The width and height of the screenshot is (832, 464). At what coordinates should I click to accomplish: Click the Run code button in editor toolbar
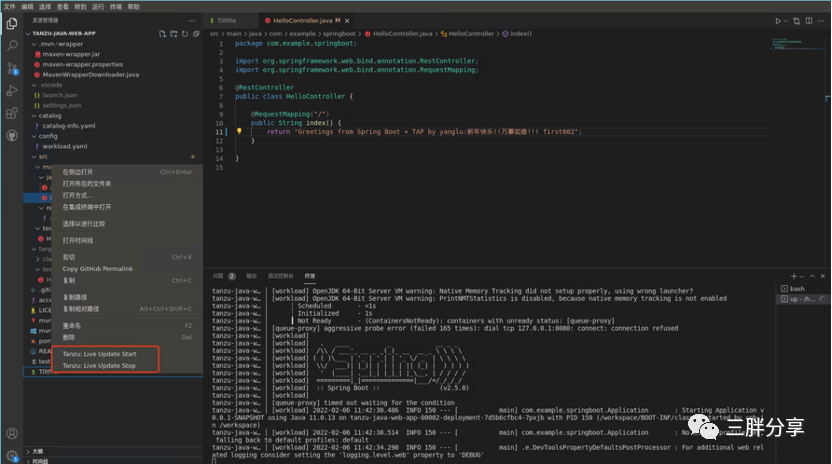tap(778, 21)
